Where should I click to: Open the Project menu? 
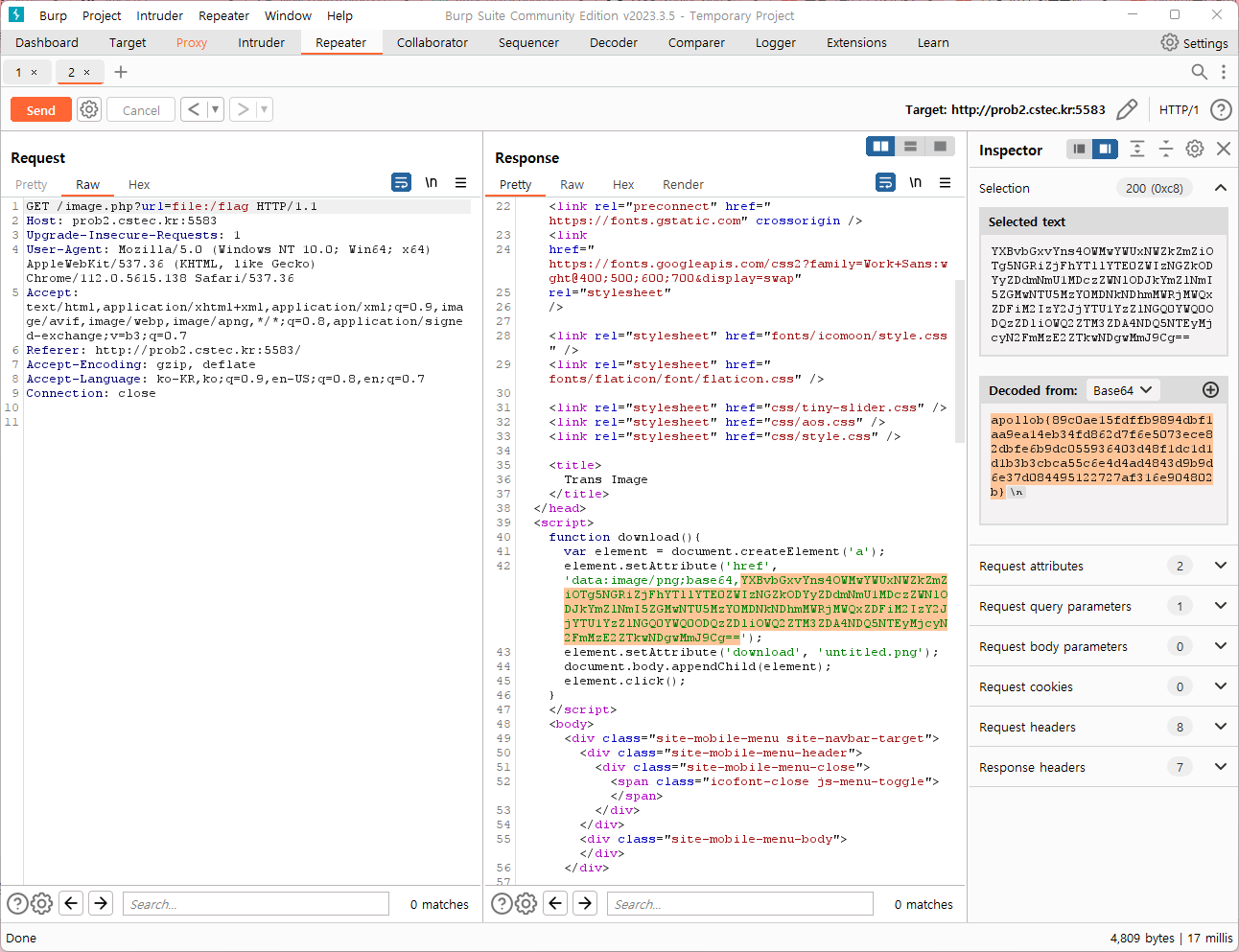click(102, 15)
